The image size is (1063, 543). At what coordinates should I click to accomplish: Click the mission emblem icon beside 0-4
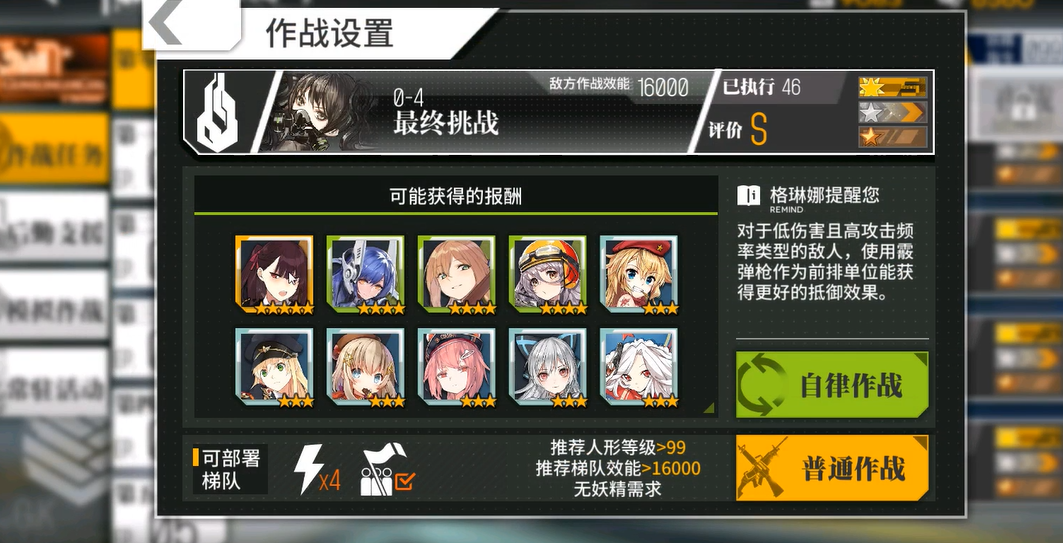216,112
